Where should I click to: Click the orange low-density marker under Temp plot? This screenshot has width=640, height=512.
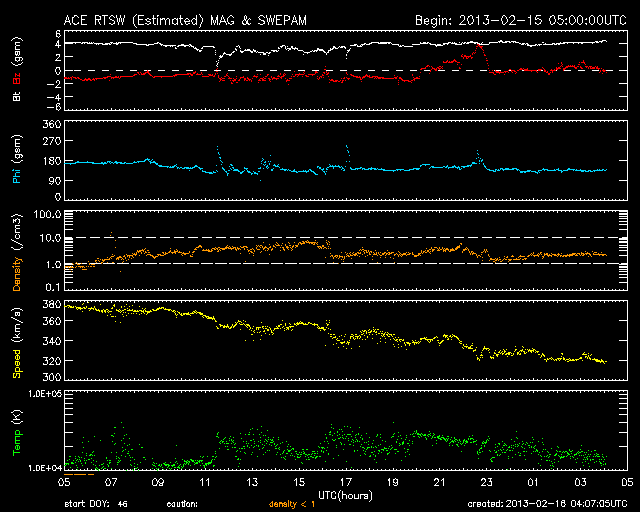click(79, 474)
